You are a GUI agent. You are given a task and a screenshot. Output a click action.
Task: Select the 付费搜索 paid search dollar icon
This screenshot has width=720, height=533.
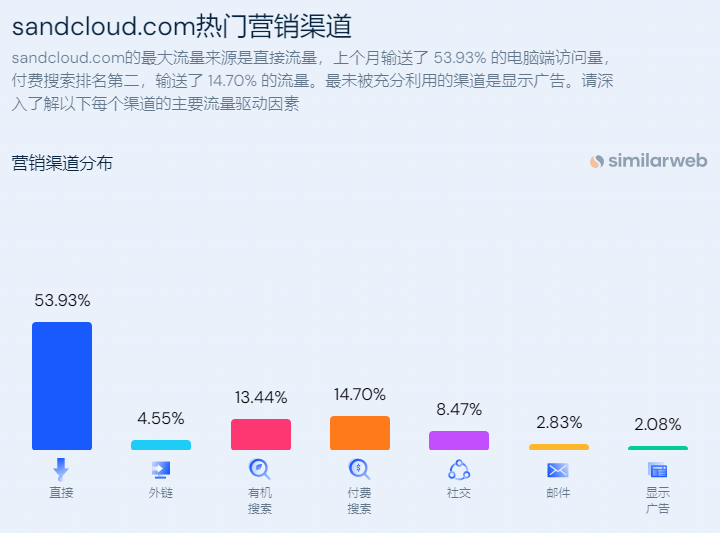[x=359, y=469]
